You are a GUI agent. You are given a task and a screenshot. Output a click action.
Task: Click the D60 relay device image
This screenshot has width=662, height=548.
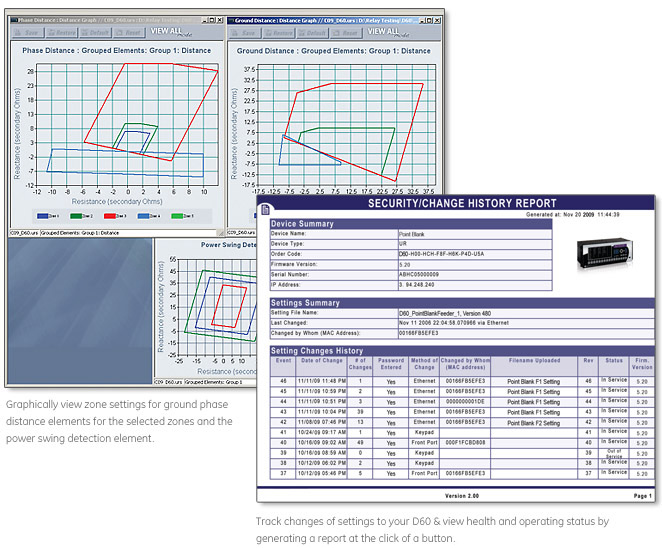click(x=605, y=252)
